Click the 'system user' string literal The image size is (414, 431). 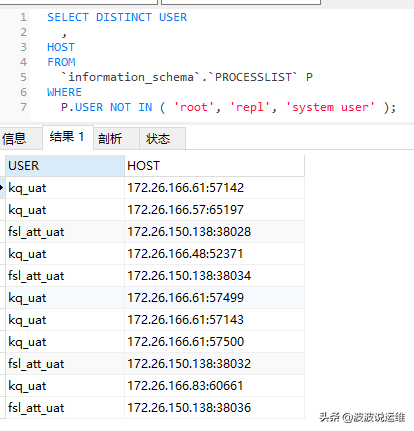[330, 107]
